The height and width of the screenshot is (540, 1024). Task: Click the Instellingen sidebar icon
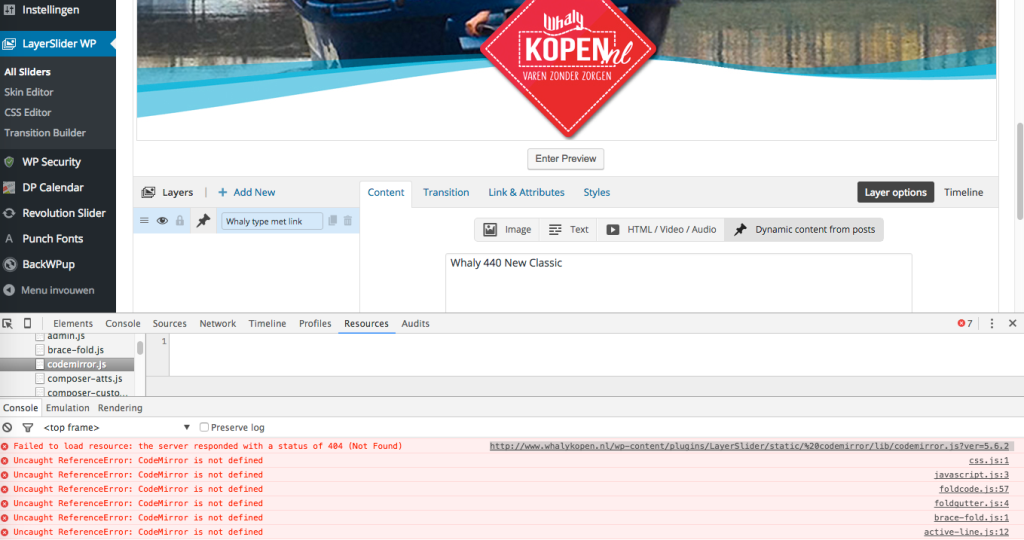point(9,10)
